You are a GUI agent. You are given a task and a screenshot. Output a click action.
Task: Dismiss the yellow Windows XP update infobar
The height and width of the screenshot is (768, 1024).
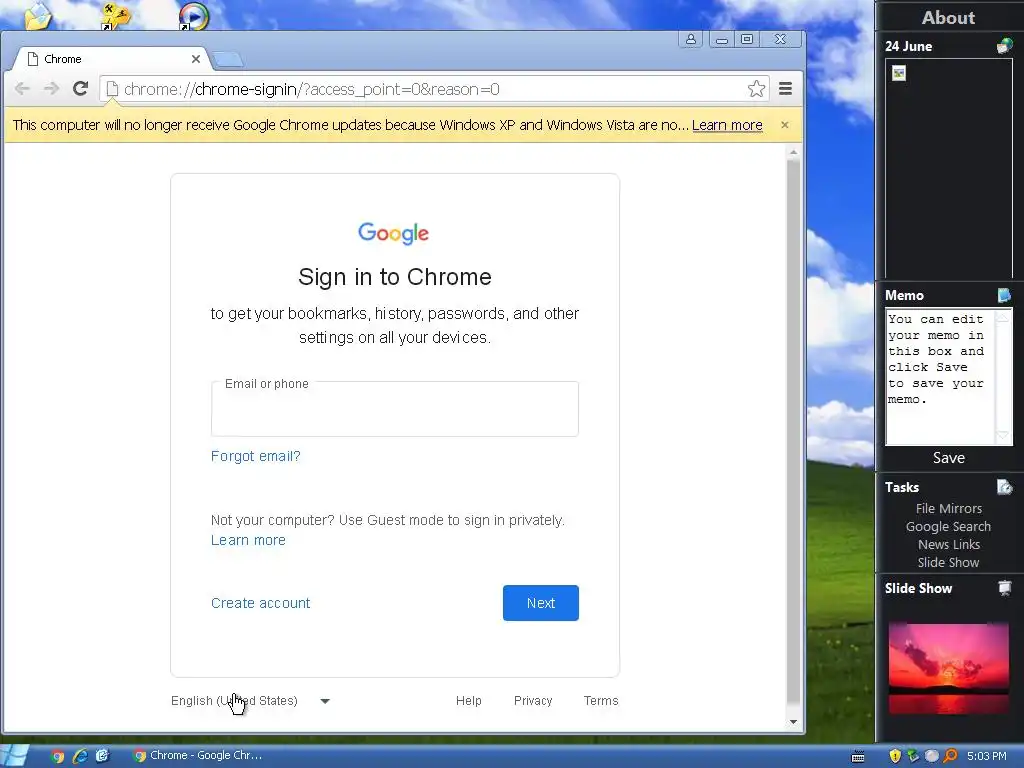[x=785, y=124]
